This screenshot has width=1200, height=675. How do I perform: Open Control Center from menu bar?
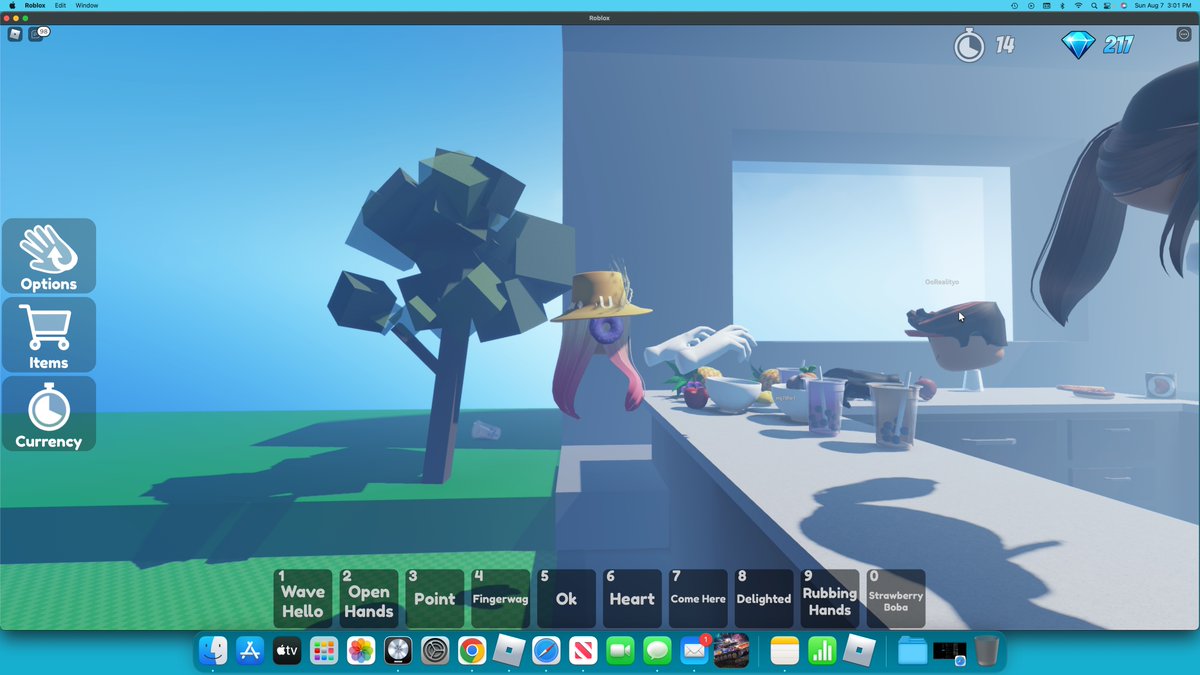[1109, 5]
